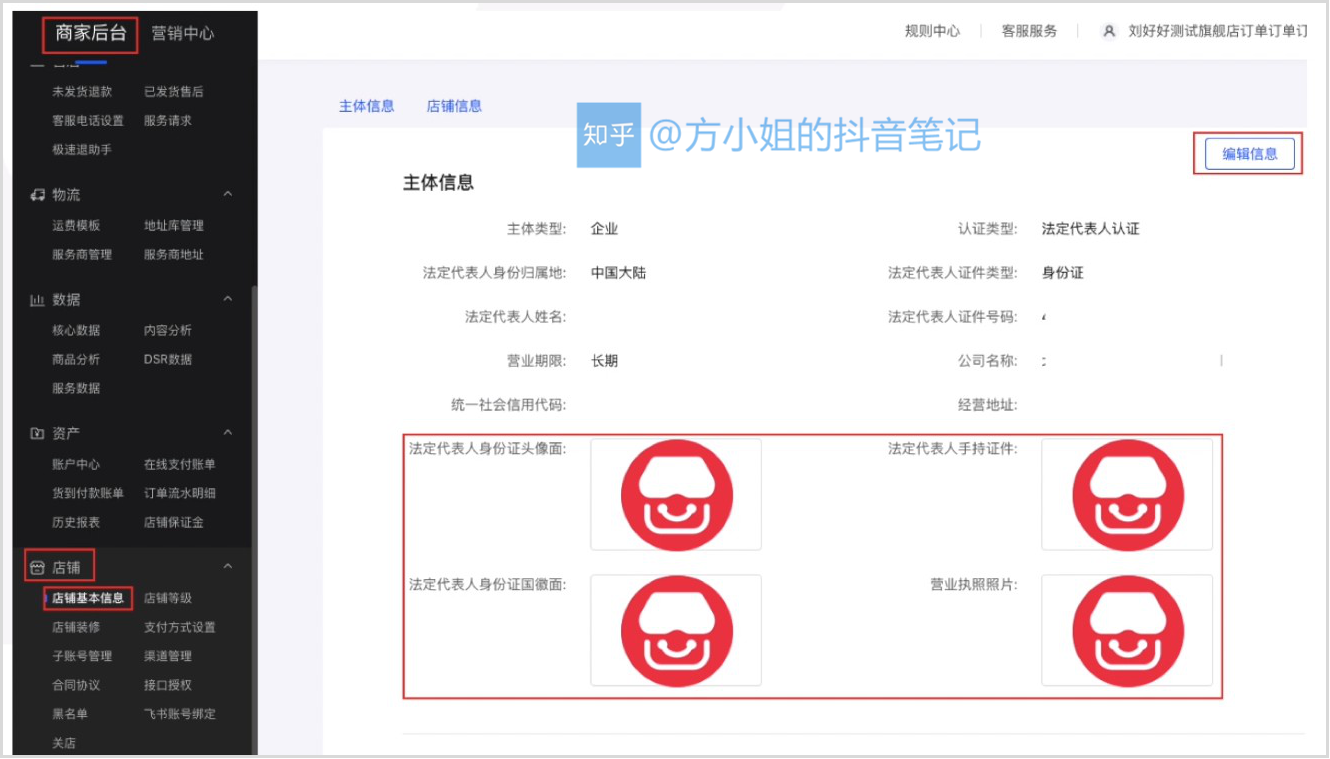Open 运费模板 menu item

point(76,226)
